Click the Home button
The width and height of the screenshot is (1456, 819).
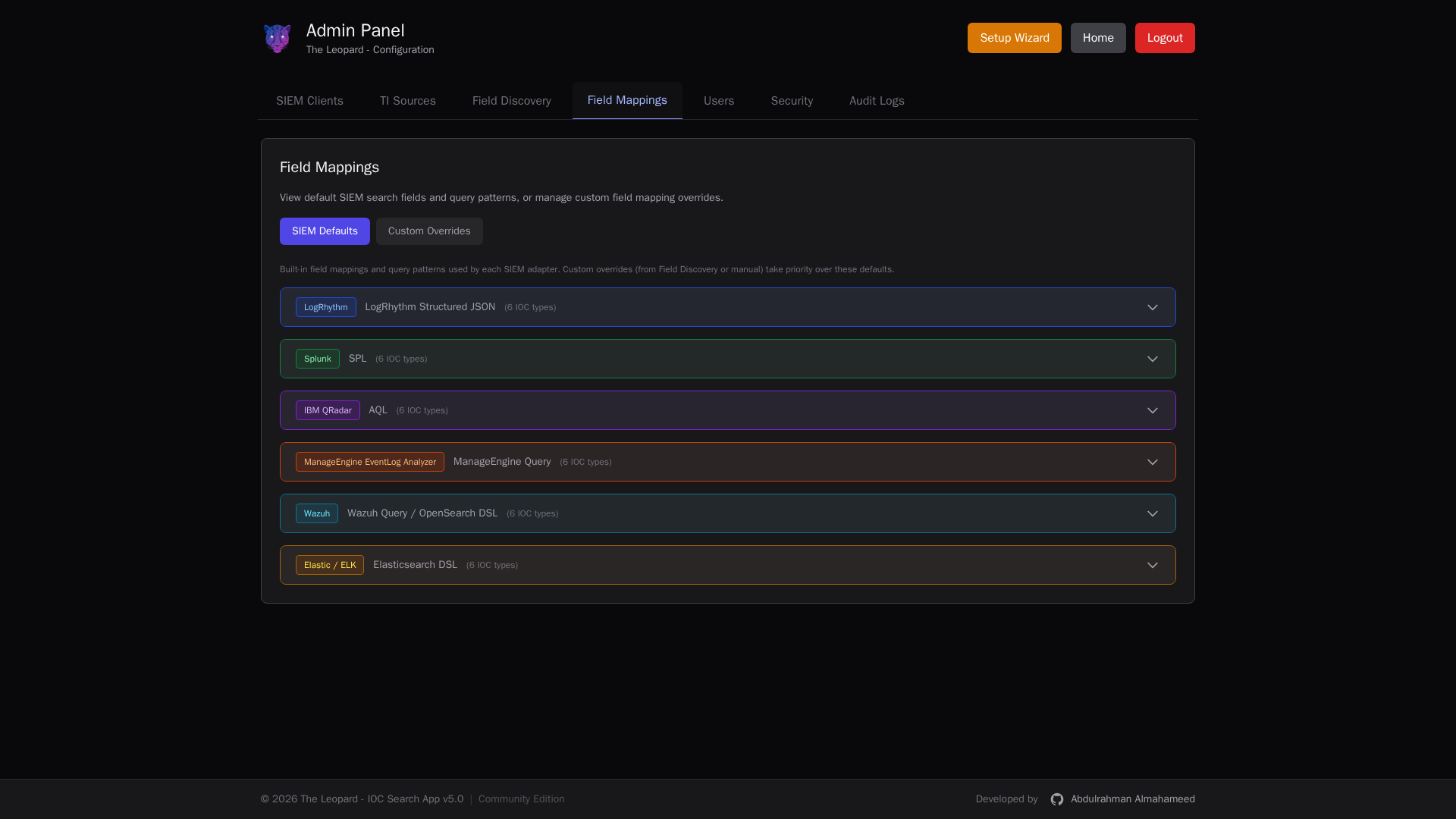click(x=1097, y=38)
